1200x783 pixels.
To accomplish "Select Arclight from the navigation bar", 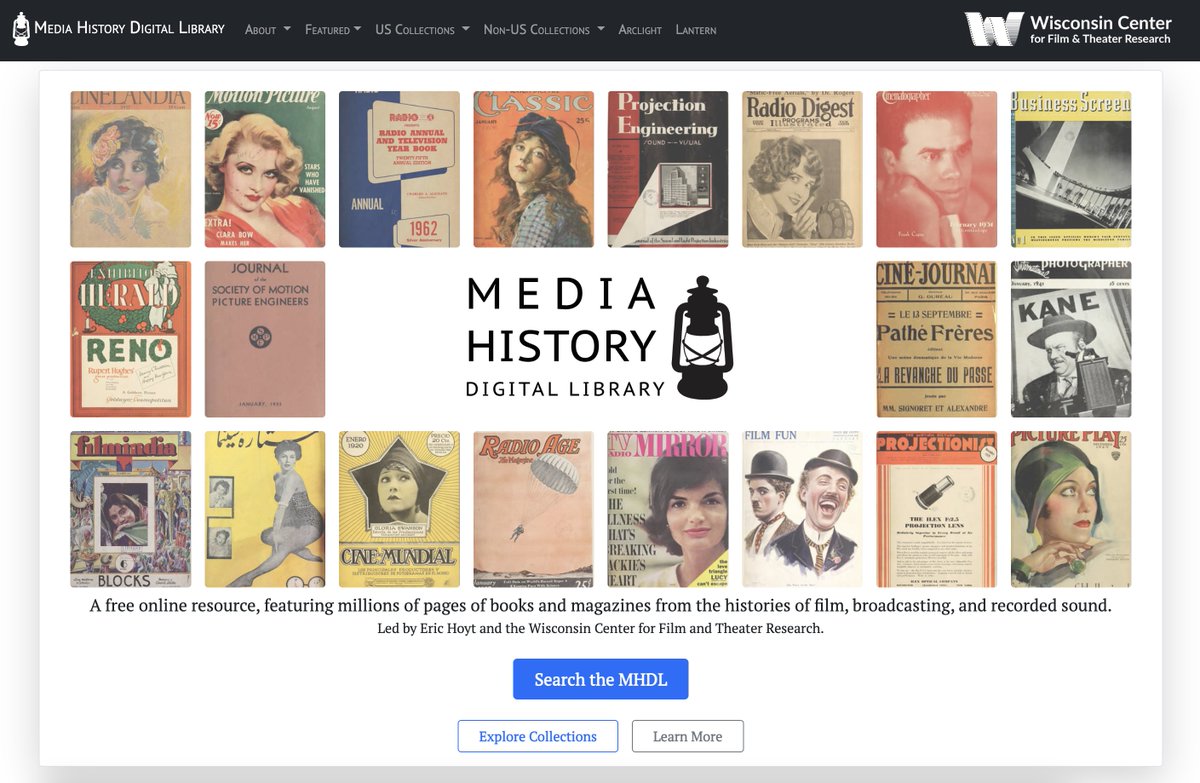I will 640,30.
